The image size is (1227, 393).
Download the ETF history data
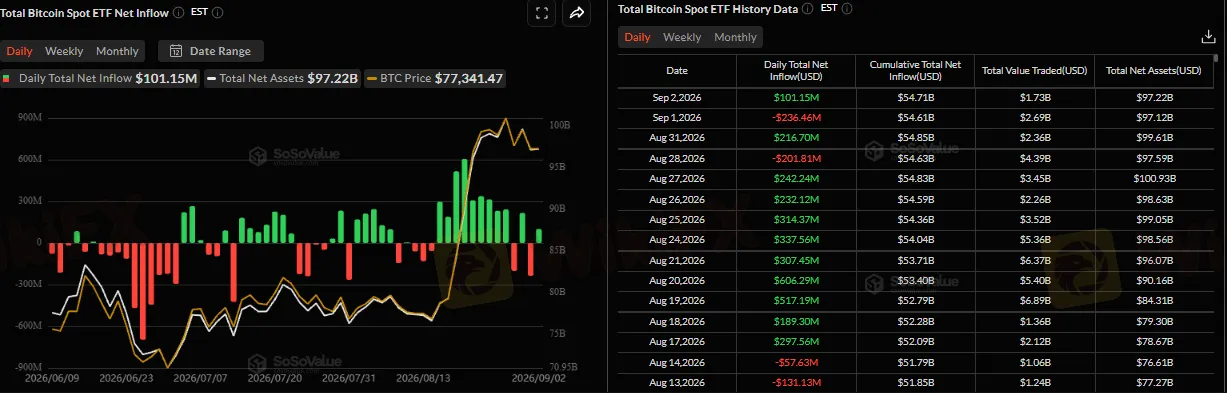click(x=1207, y=37)
